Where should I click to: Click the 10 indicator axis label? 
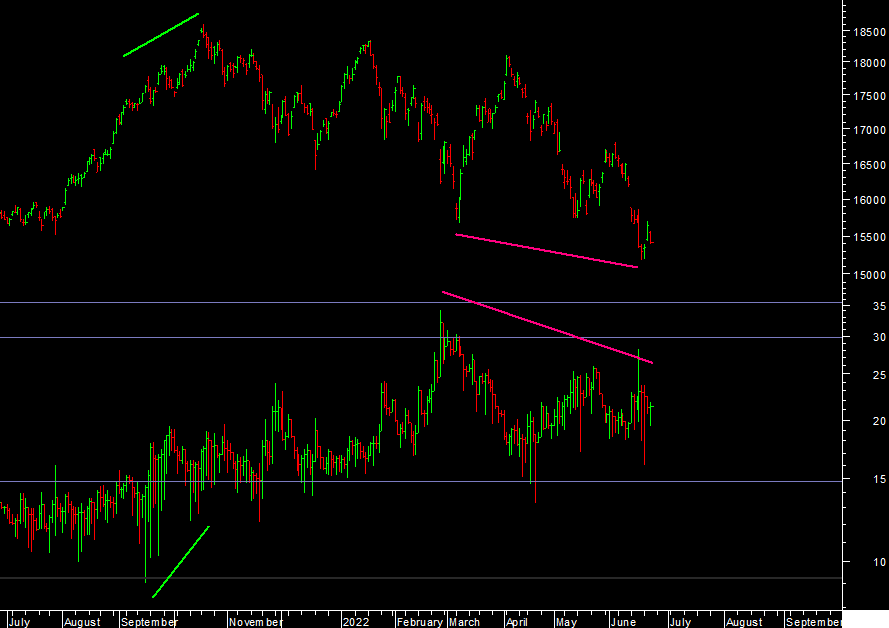click(879, 562)
